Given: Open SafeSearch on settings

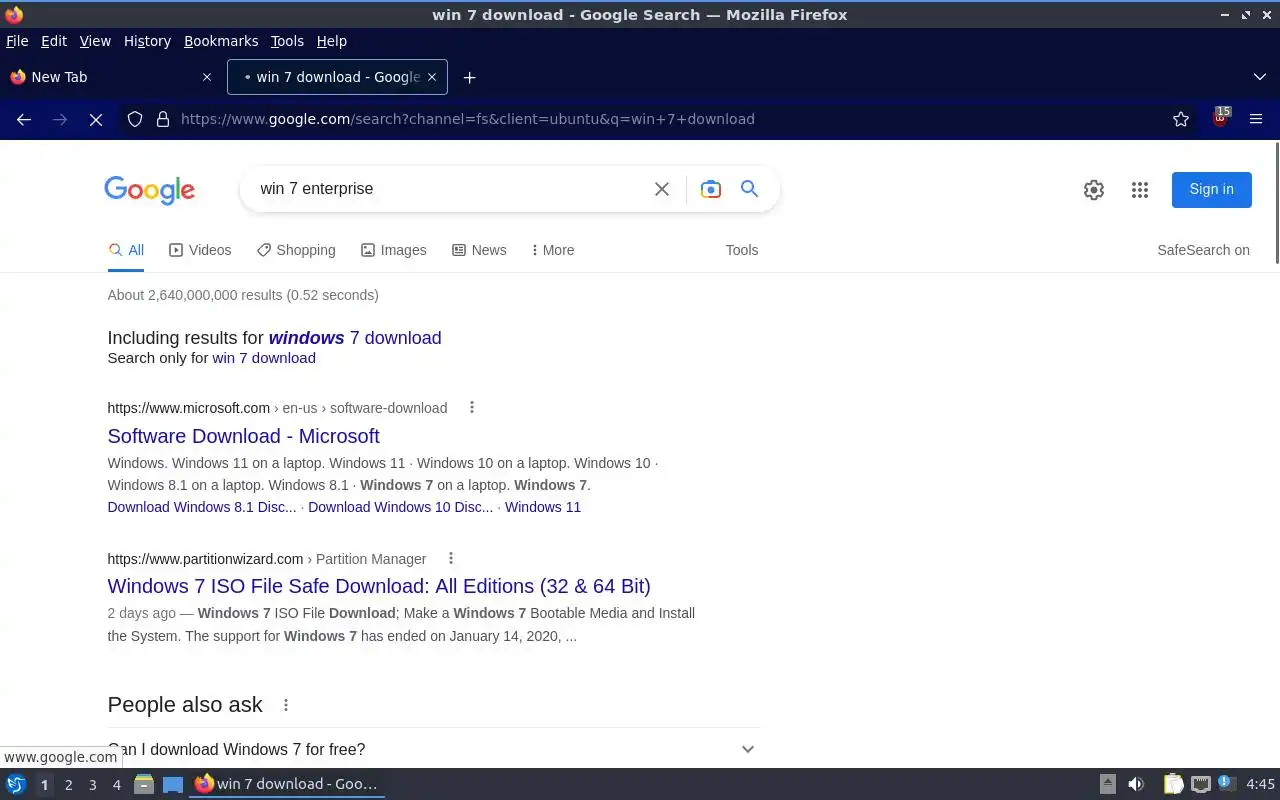Looking at the screenshot, I should [1203, 250].
